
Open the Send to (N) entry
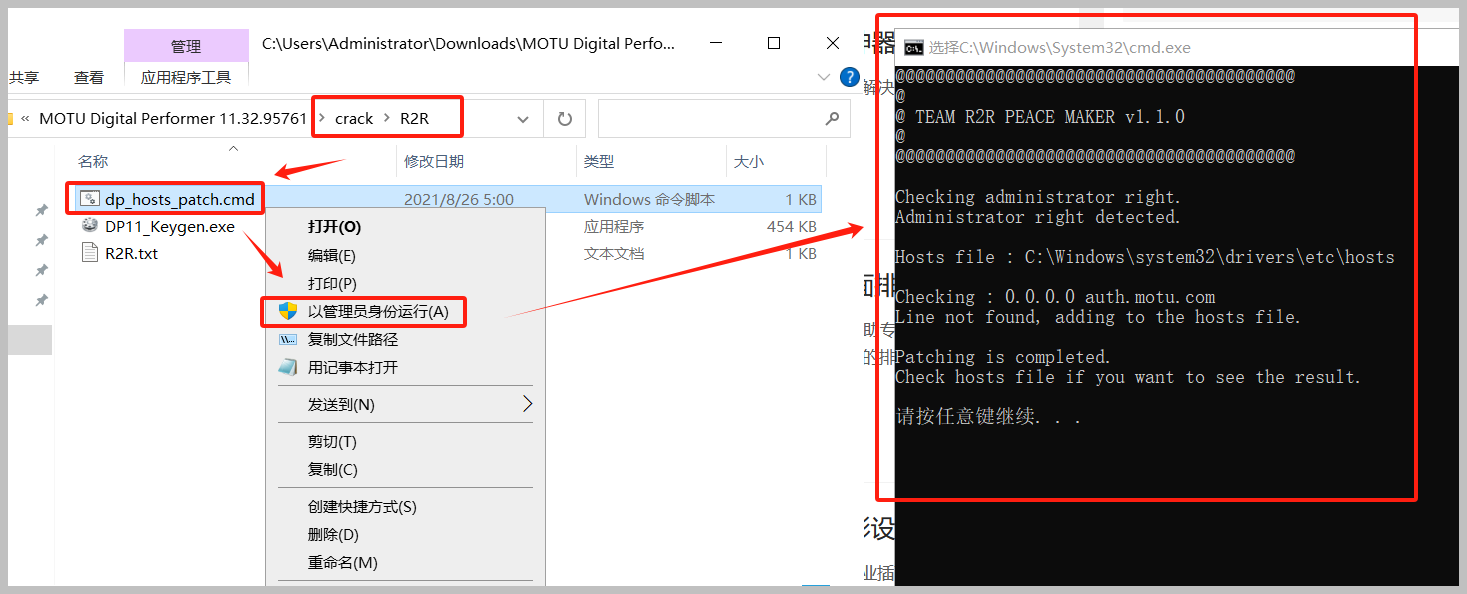click(341, 404)
